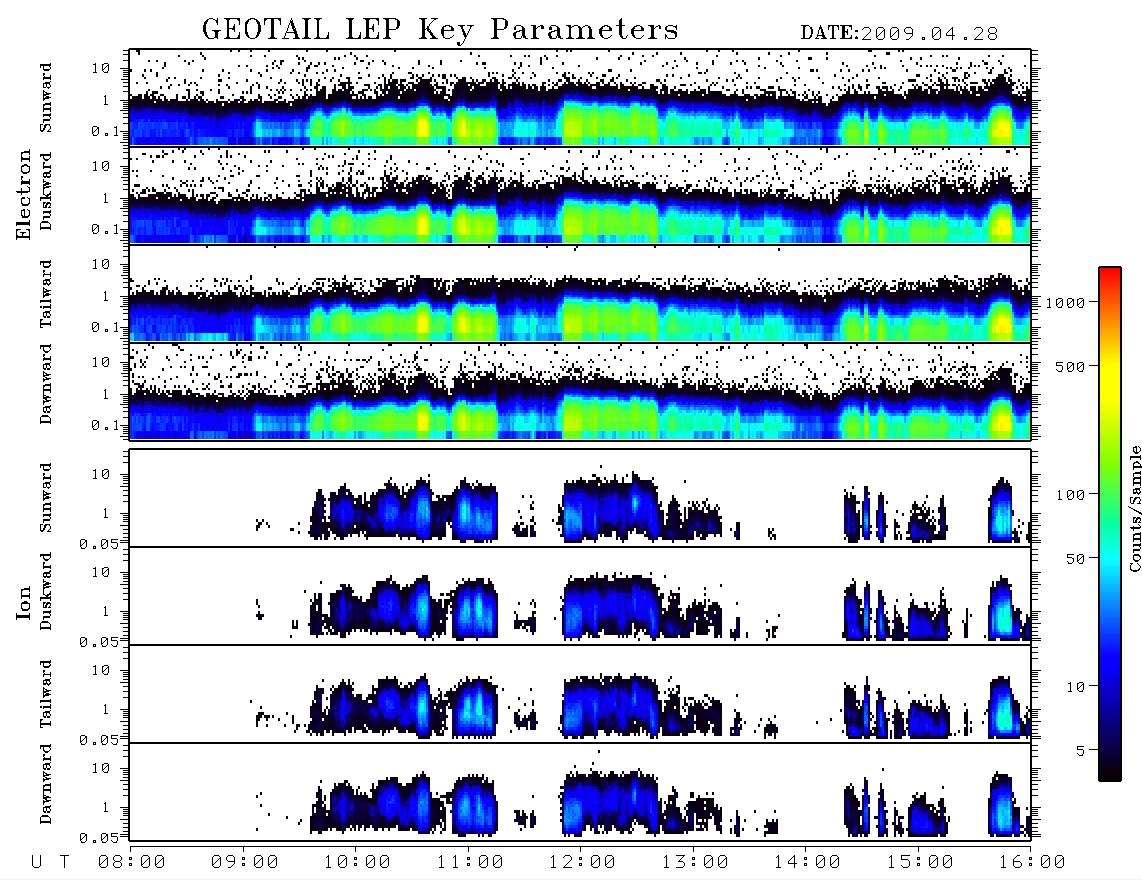Click the 14:00 time axis tick label
The width and height of the screenshot is (1142, 880).
[x=807, y=862]
